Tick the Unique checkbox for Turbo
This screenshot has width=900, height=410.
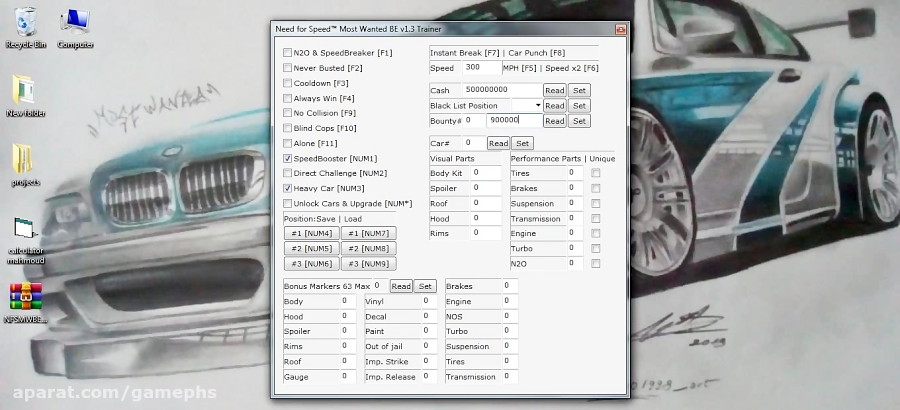click(596, 249)
